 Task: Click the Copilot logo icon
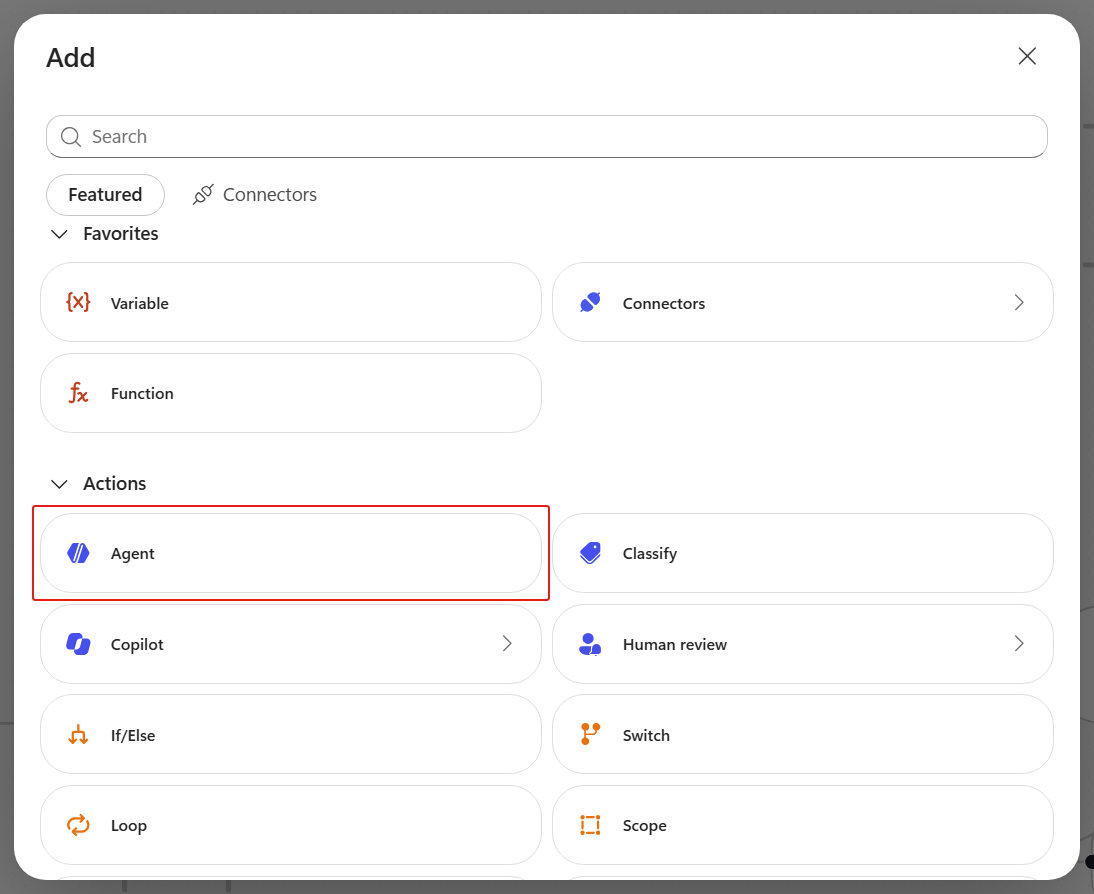[78, 643]
